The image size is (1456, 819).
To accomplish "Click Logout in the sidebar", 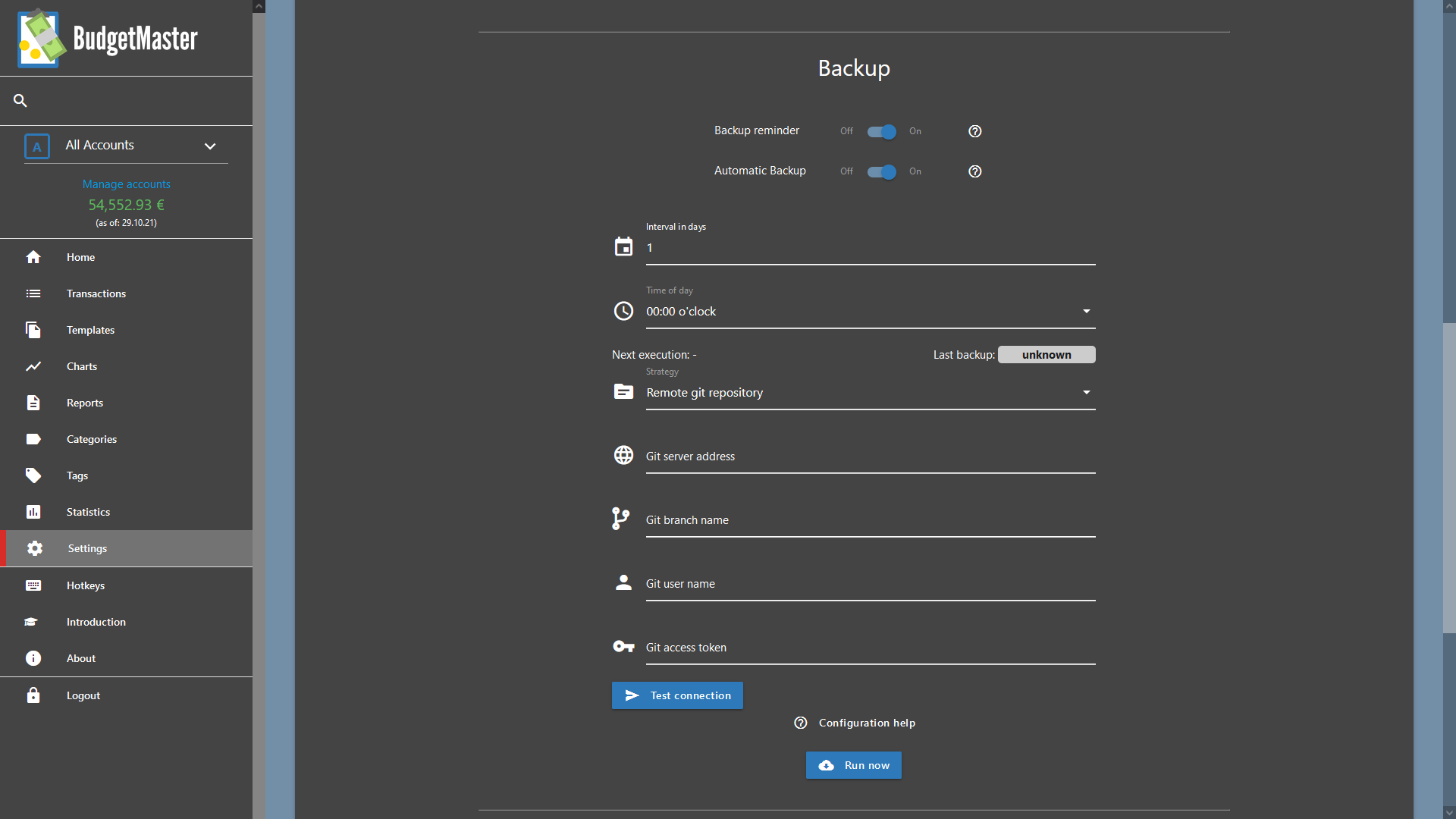I will pyautogui.click(x=126, y=695).
